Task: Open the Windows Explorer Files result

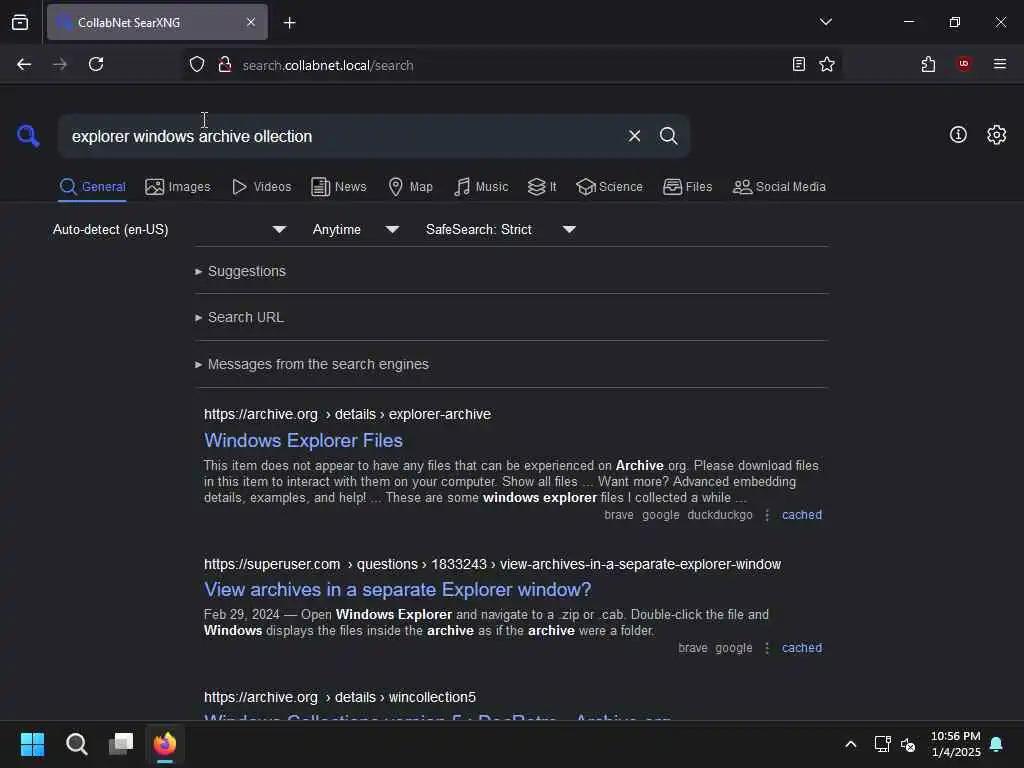Action: click(x=303, y=440)
